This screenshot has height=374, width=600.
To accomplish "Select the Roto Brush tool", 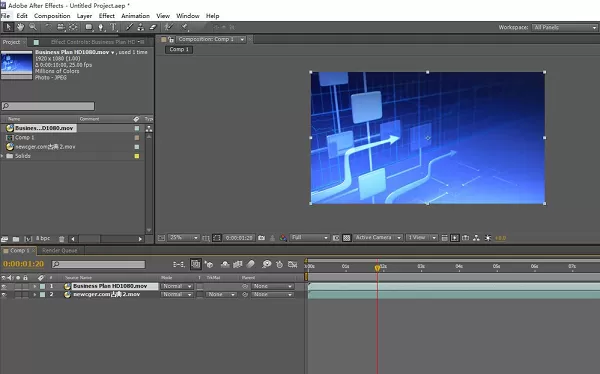I will (168, 27).
